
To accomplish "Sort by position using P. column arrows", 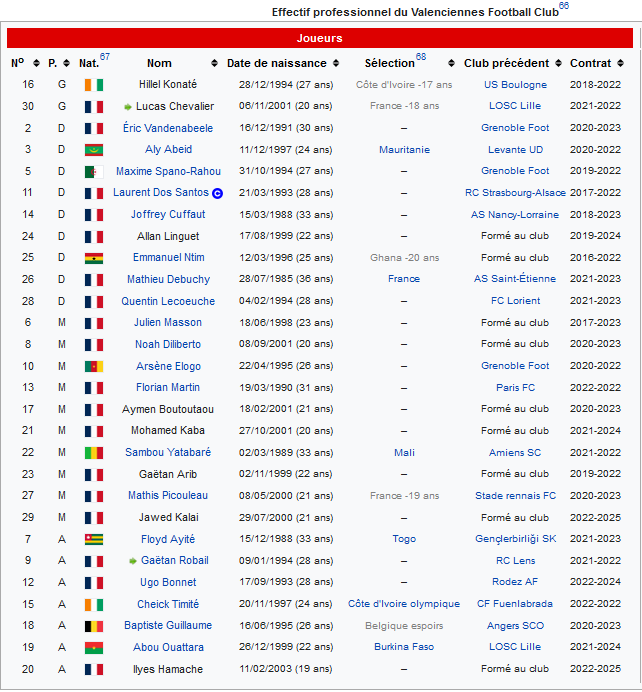I will point(67,64).
